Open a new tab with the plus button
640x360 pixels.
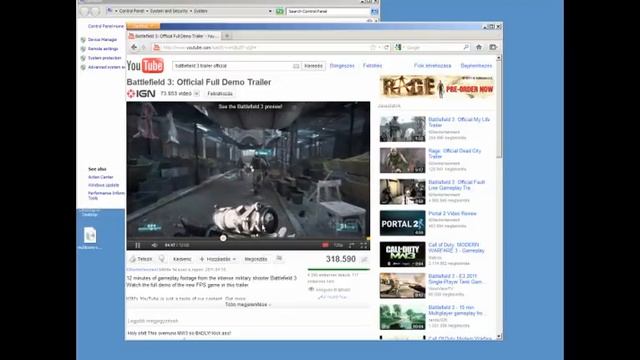tap(227, 36)
